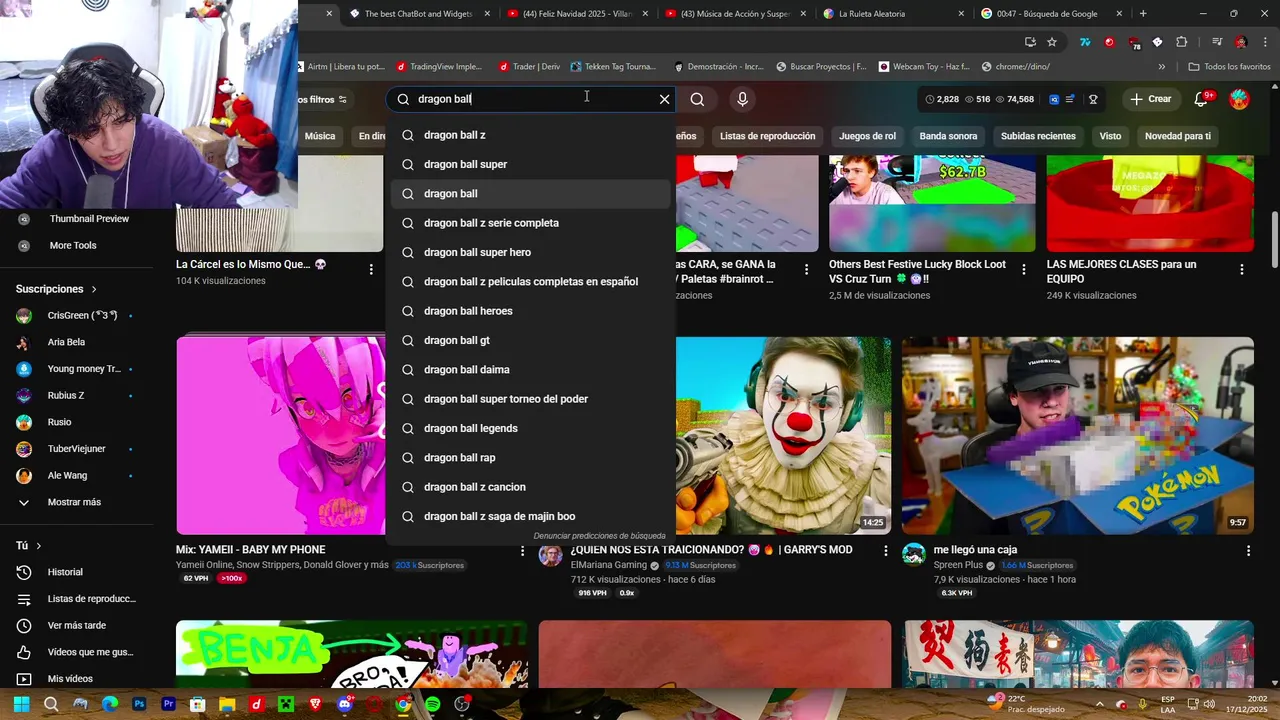Open the Chrome extensions puzzle icon
This screenshot has width=1280, height=720.
pos(1181,42)
